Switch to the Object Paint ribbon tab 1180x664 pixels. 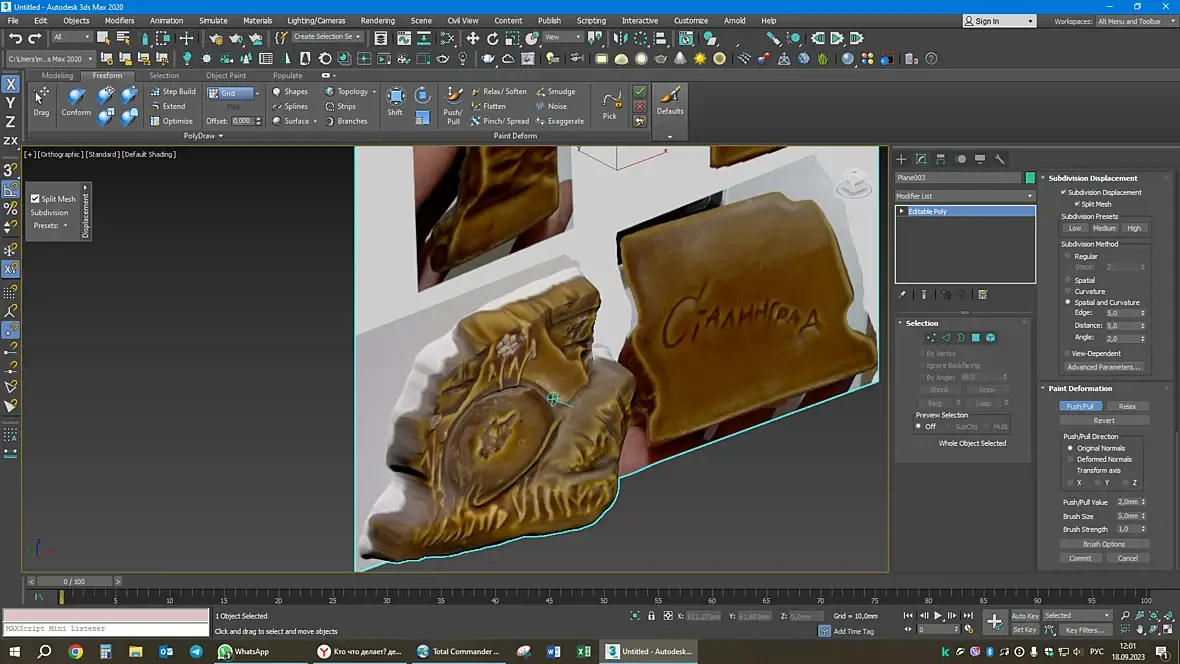coord(226,76)
